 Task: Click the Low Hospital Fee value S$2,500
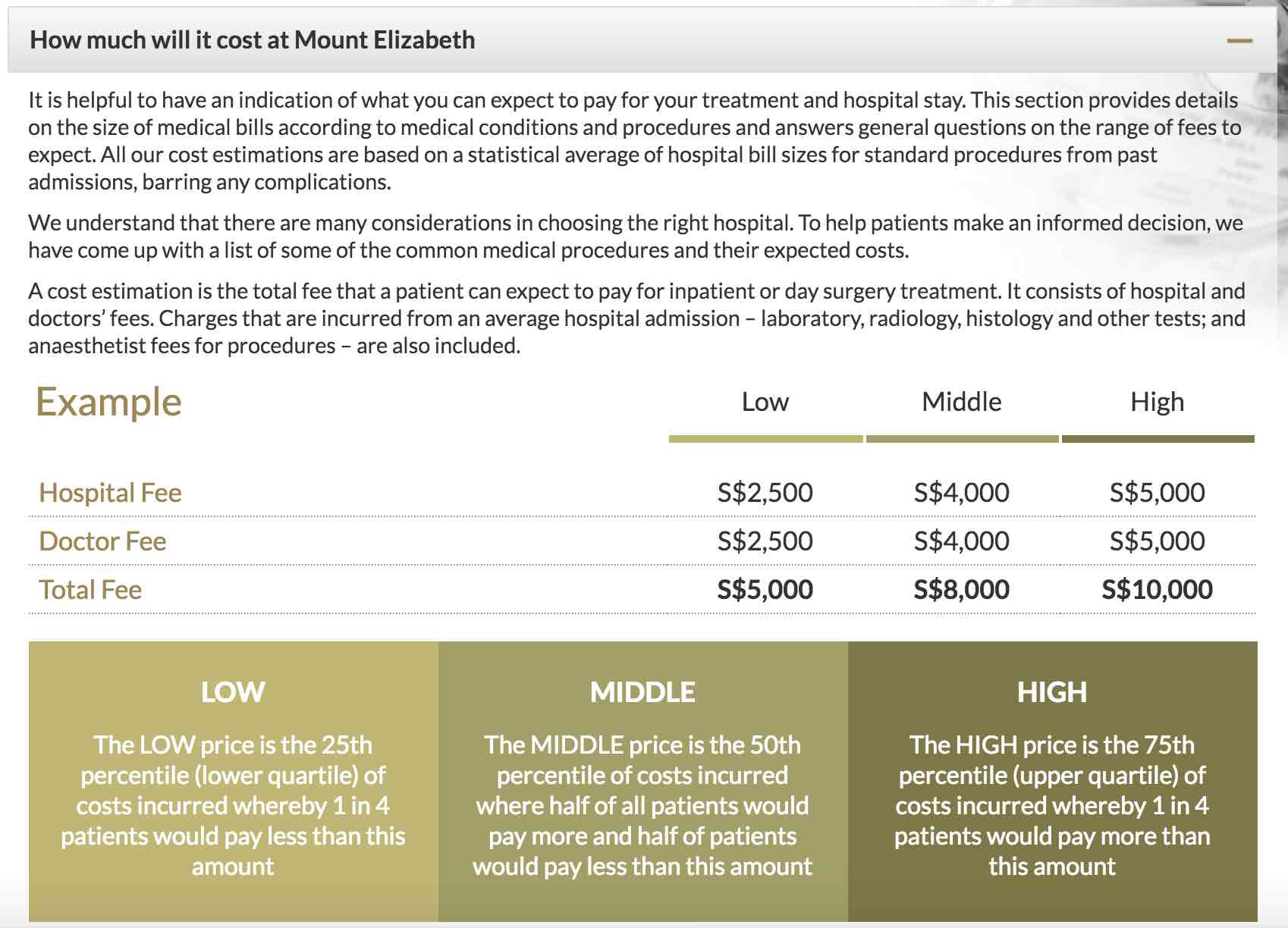coord(765,493)
